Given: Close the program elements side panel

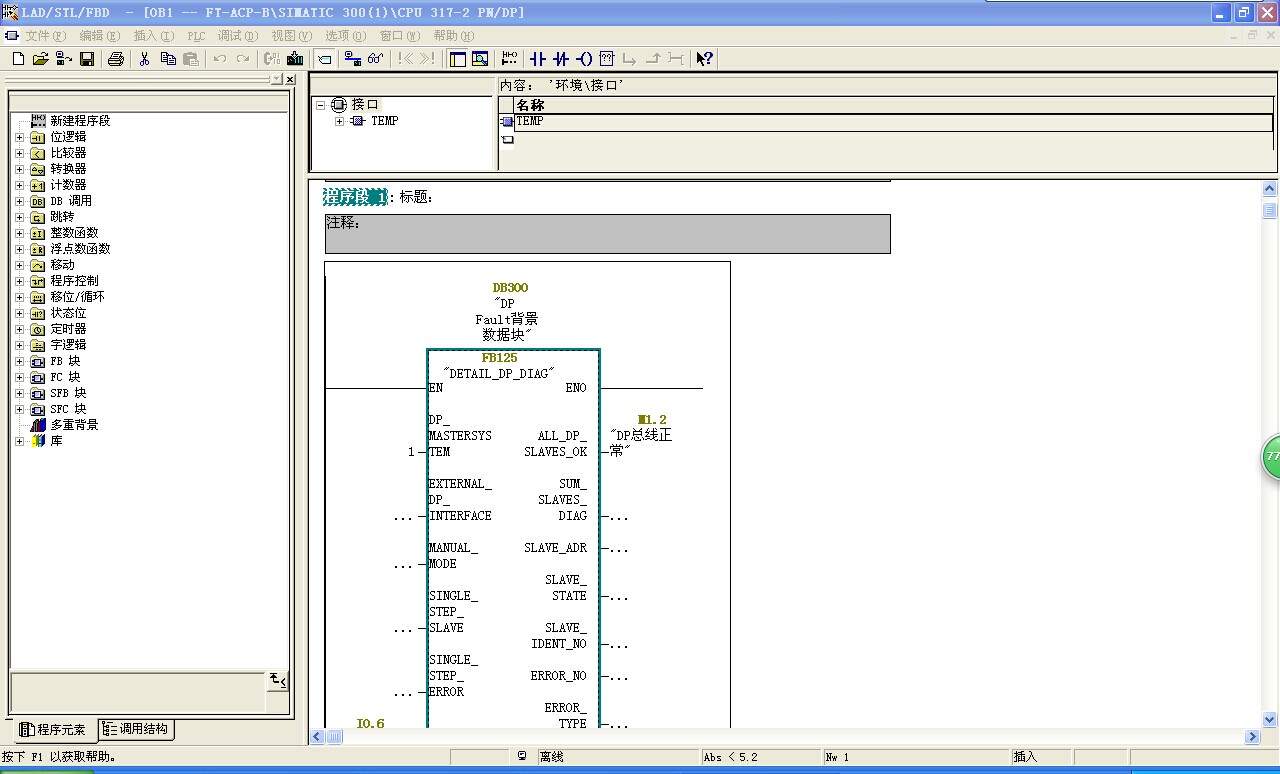Looking at the screenshot, I should click(290, 79).
